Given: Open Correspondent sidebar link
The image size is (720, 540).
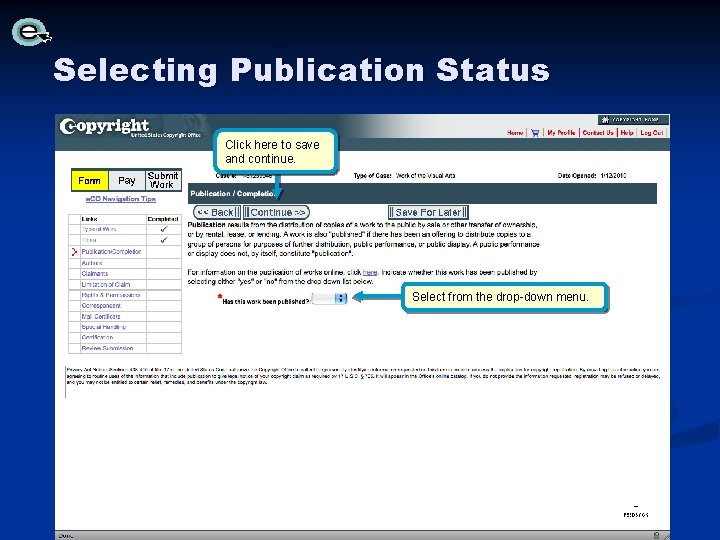Looking at the screenshot, I should click(101, 306).
